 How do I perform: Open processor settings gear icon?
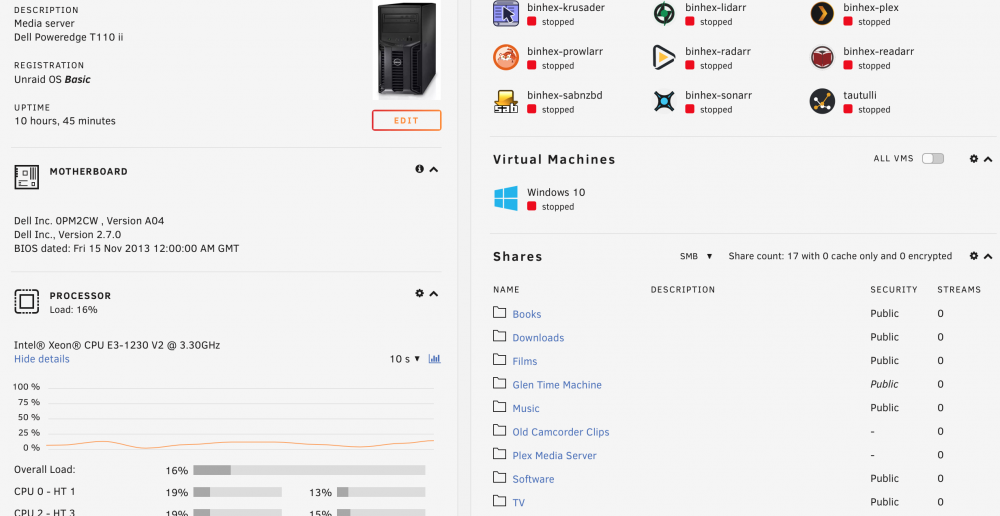419,293
